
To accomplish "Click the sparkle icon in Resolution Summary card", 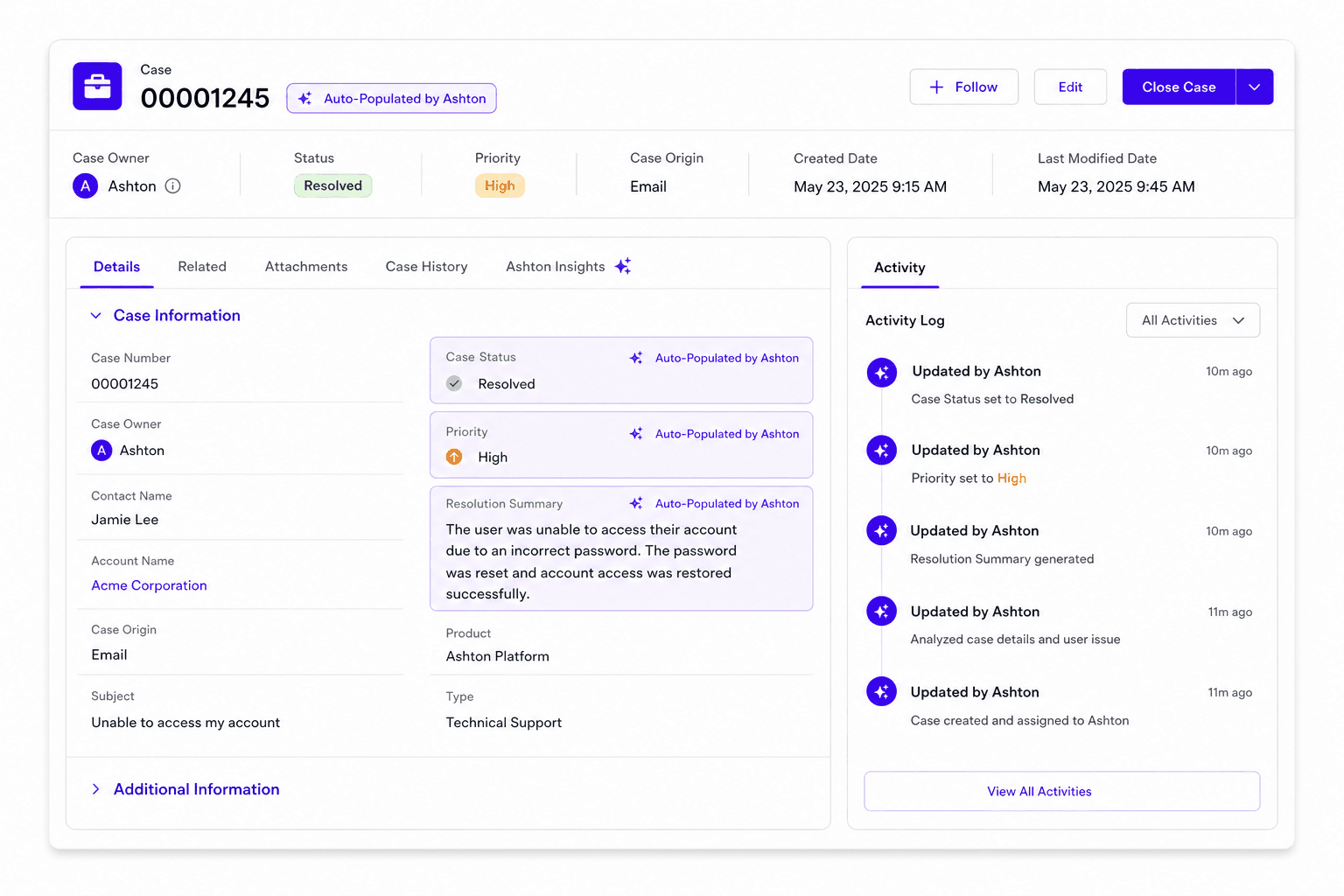I will tap(636, 503).
